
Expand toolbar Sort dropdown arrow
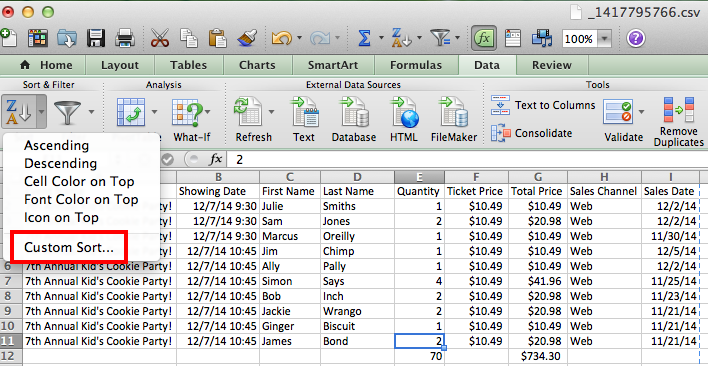(x=419, y=38)
